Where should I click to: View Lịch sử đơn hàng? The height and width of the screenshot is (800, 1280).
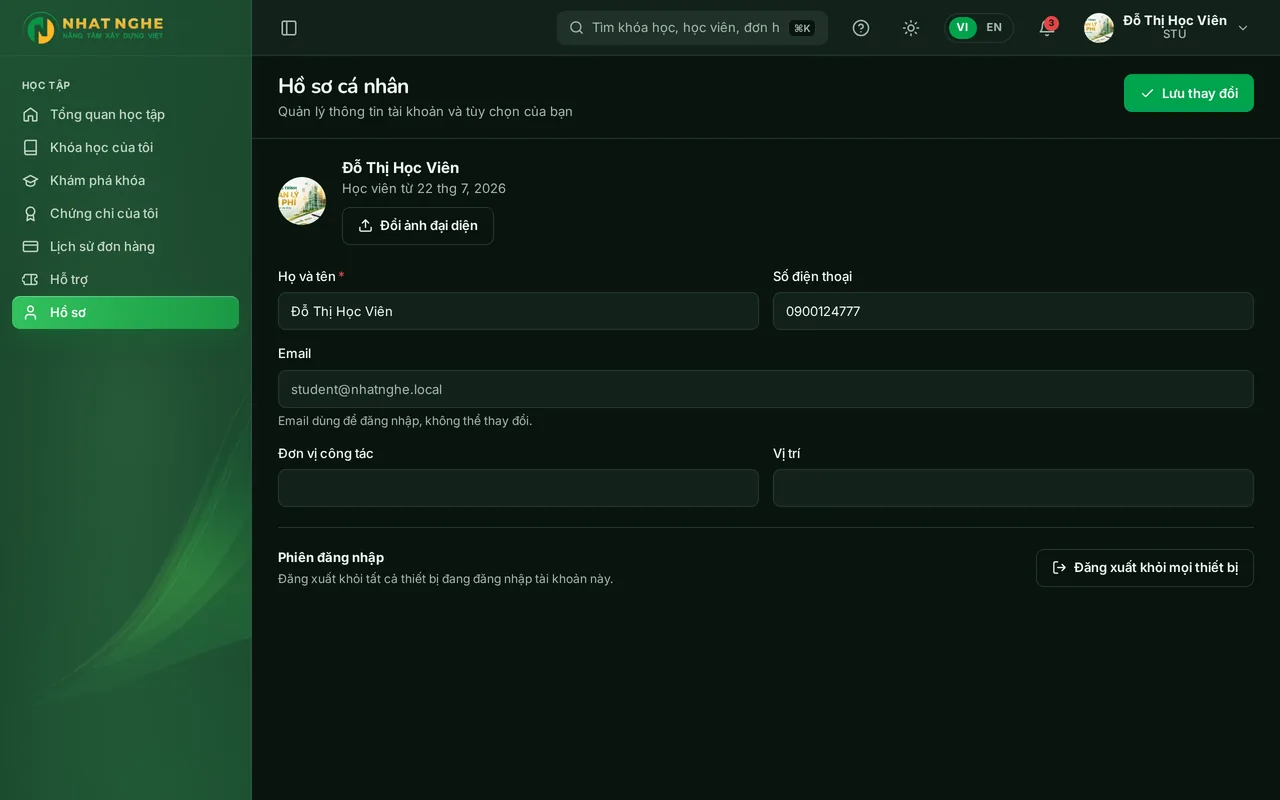coord(126,246)
